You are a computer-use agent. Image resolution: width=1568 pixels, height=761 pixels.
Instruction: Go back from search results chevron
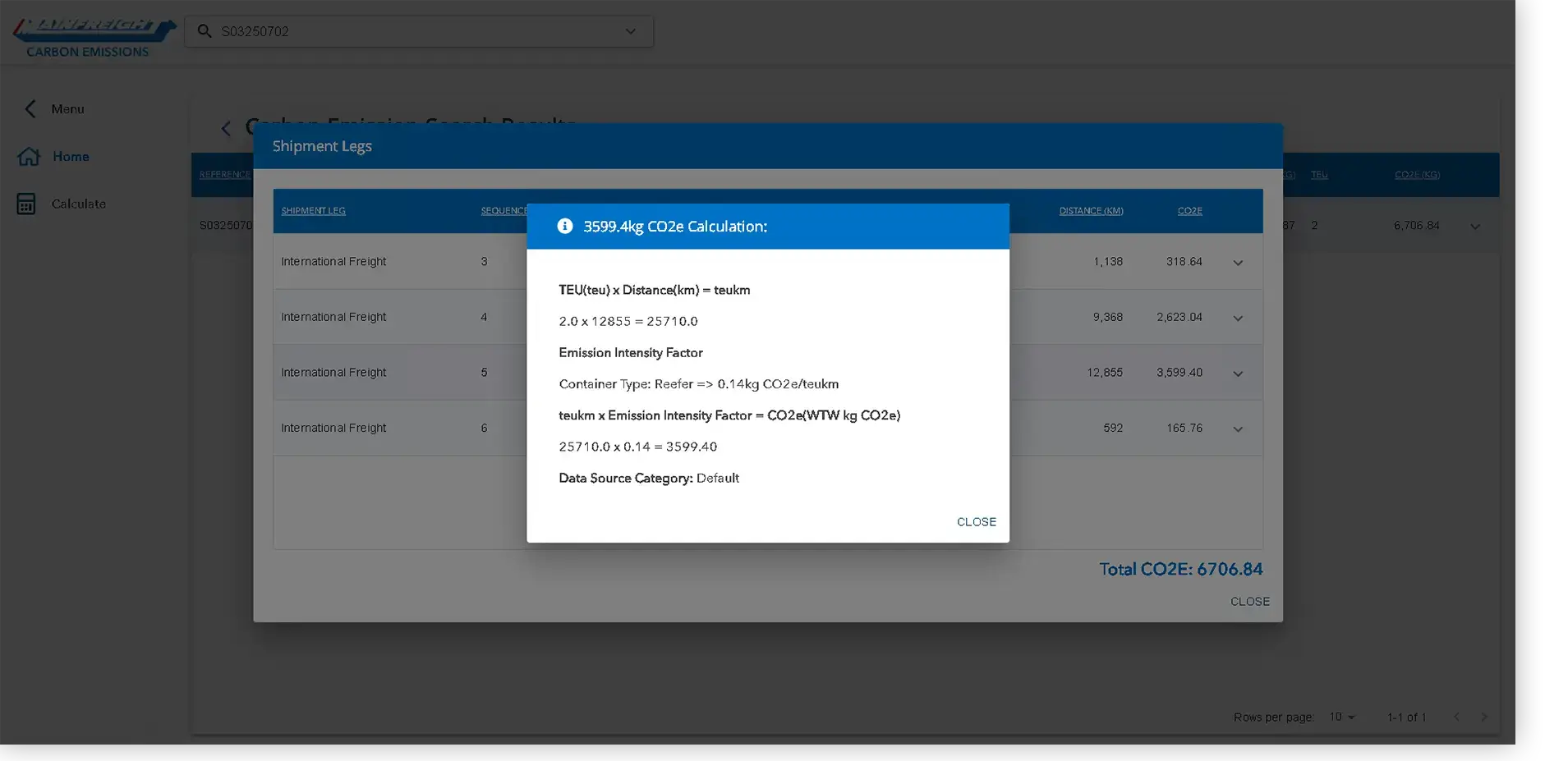226,128
